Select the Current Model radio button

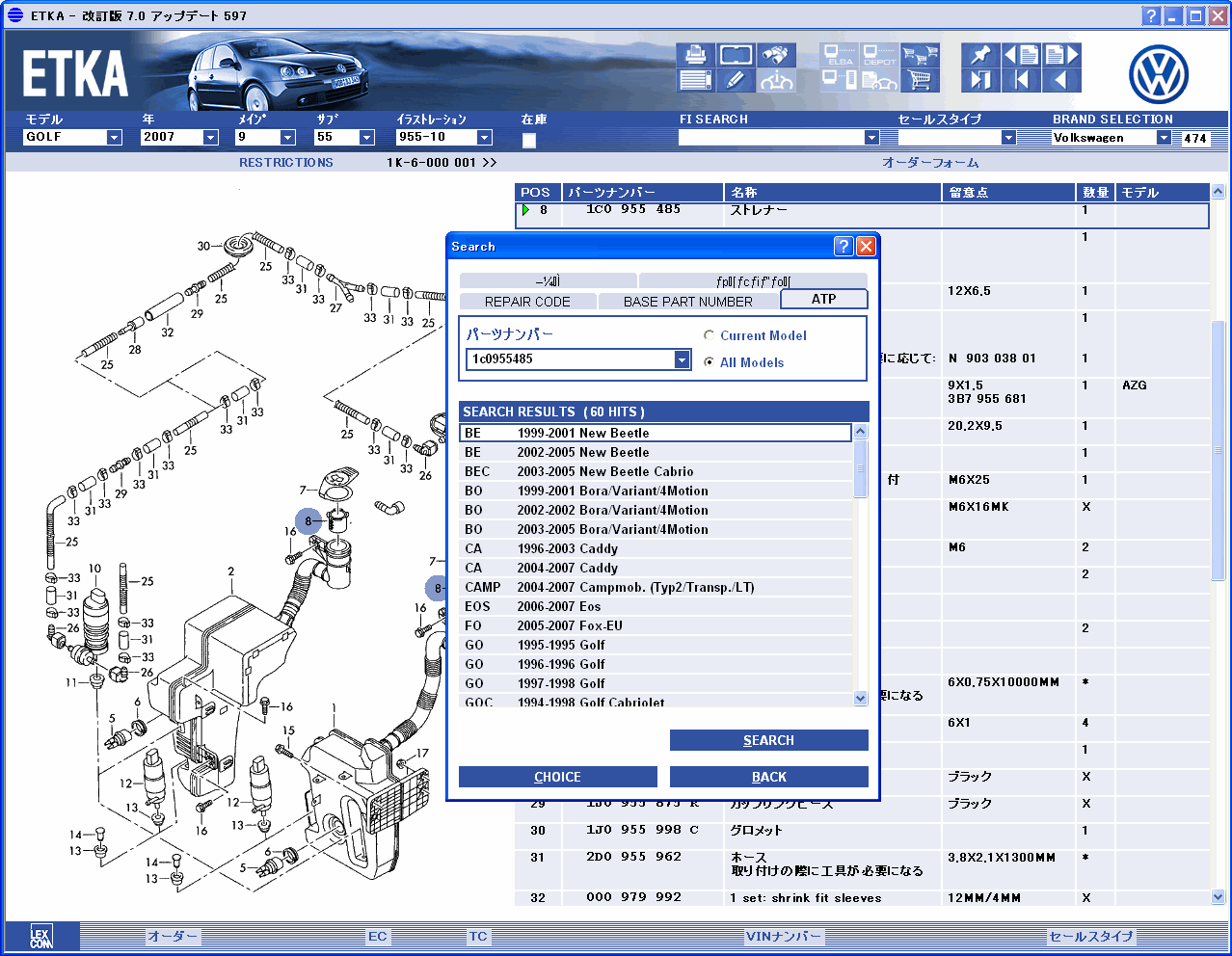click(x=710, y=335)
